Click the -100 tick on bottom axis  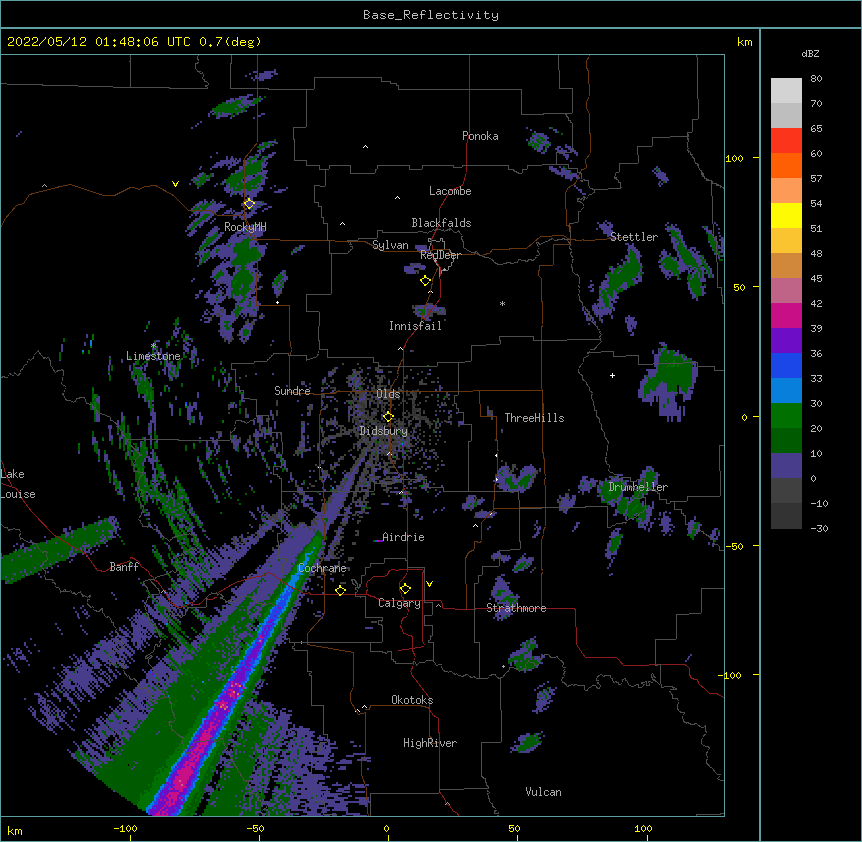125,828
